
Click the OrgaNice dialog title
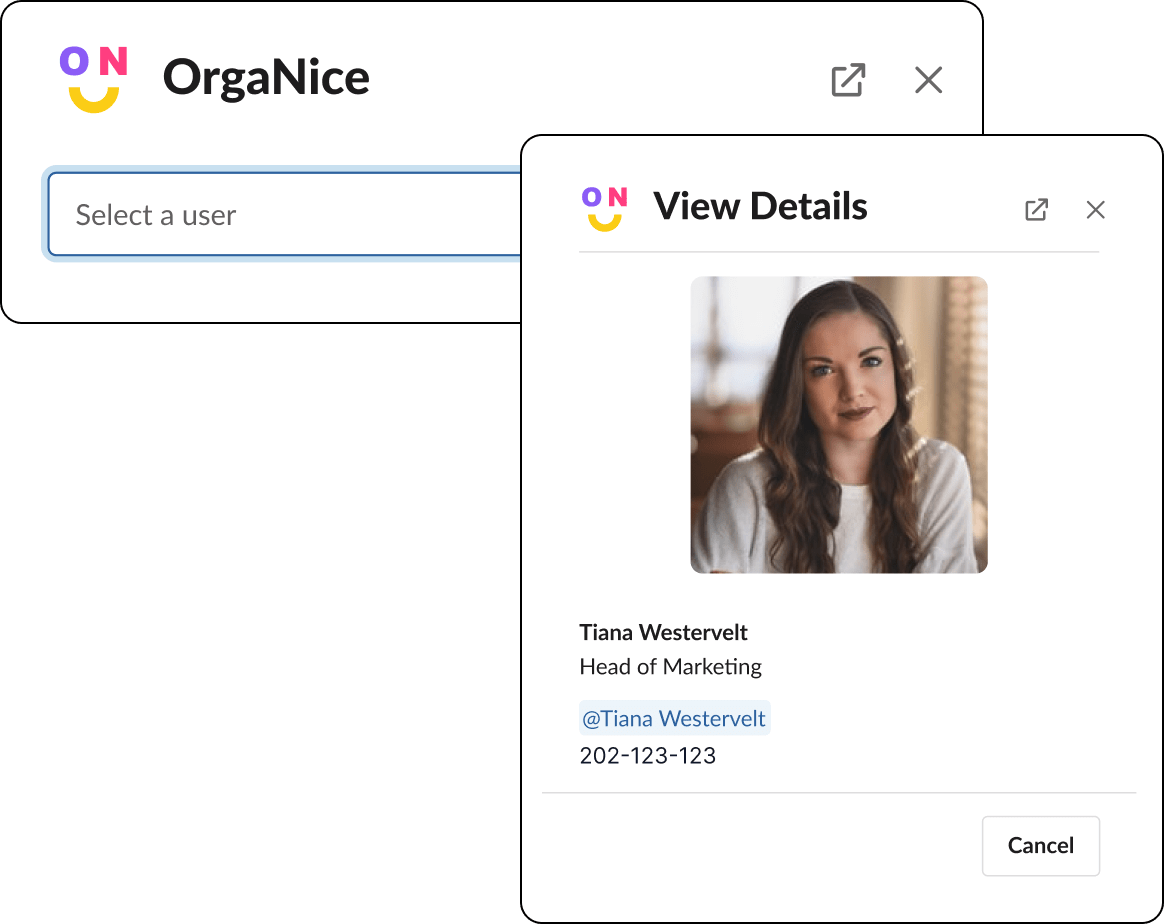[x=266, y=76]
